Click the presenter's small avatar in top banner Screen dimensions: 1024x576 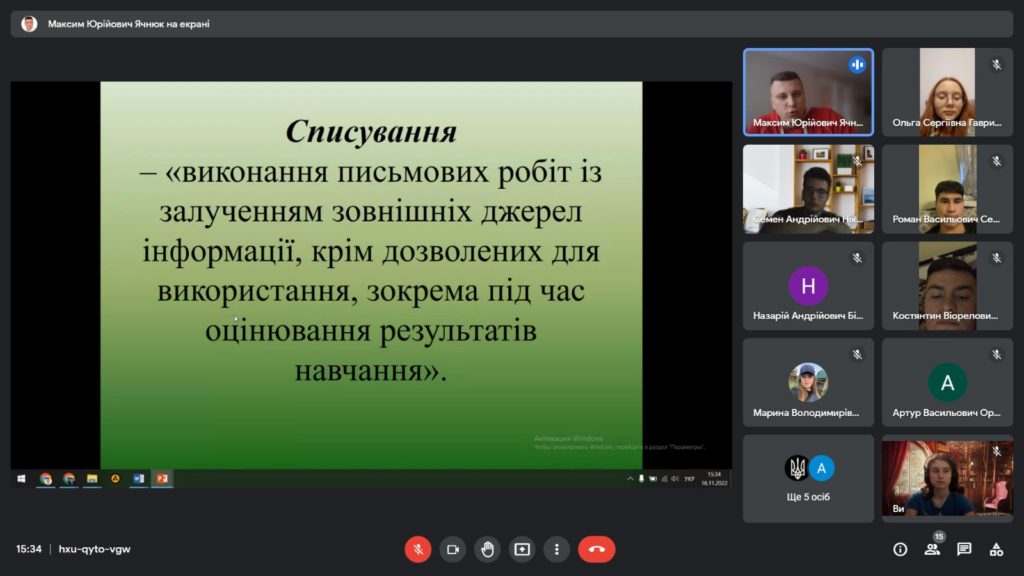tap(29, 24)
